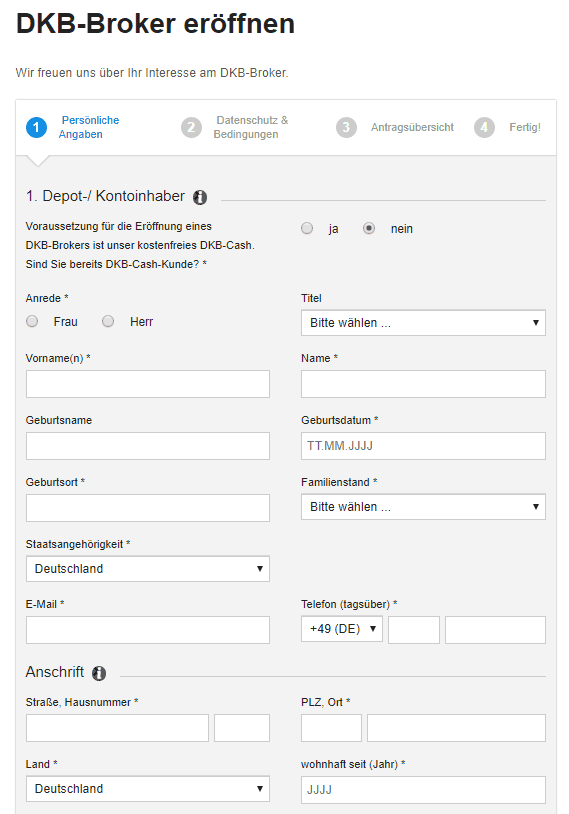Go to Fertig! step

pos(525,127)
